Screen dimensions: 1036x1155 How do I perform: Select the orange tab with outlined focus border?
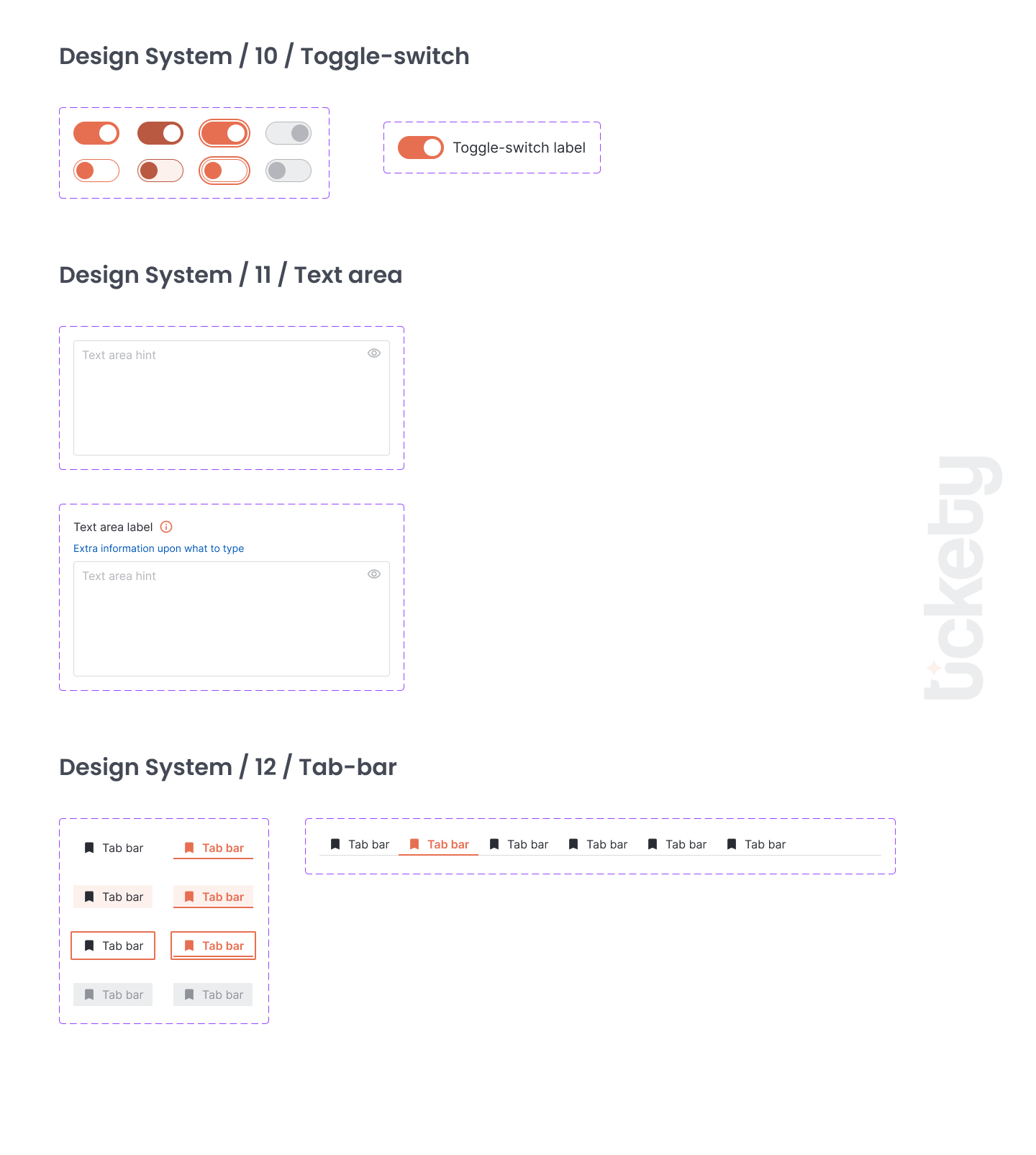[x=214, y=946]
